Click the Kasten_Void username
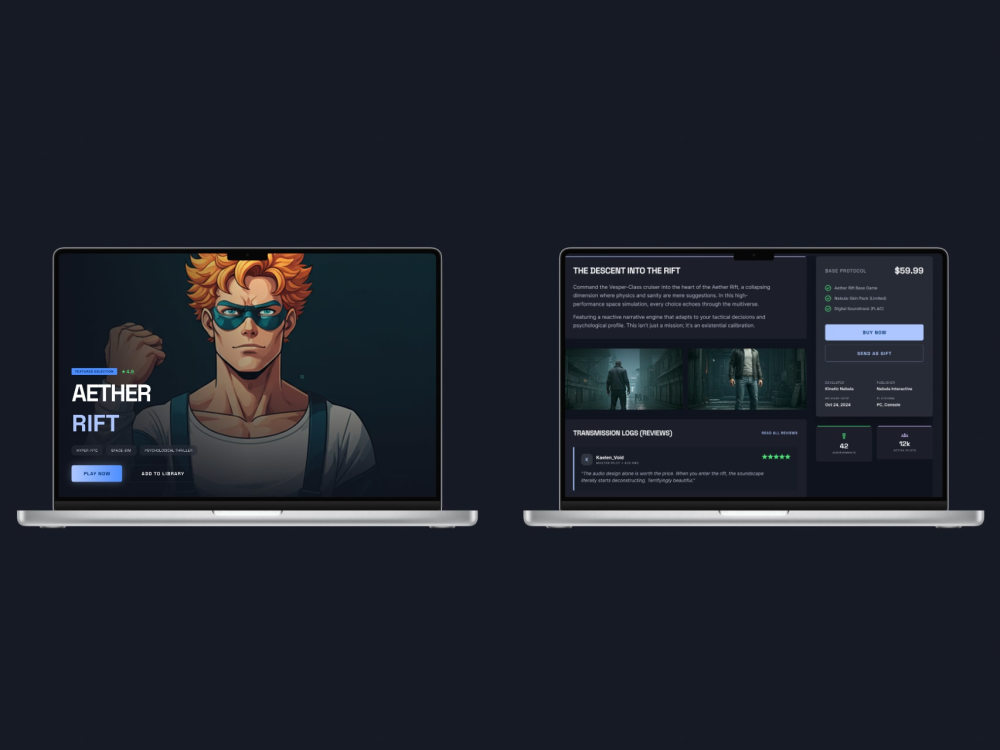 [610, 457]
